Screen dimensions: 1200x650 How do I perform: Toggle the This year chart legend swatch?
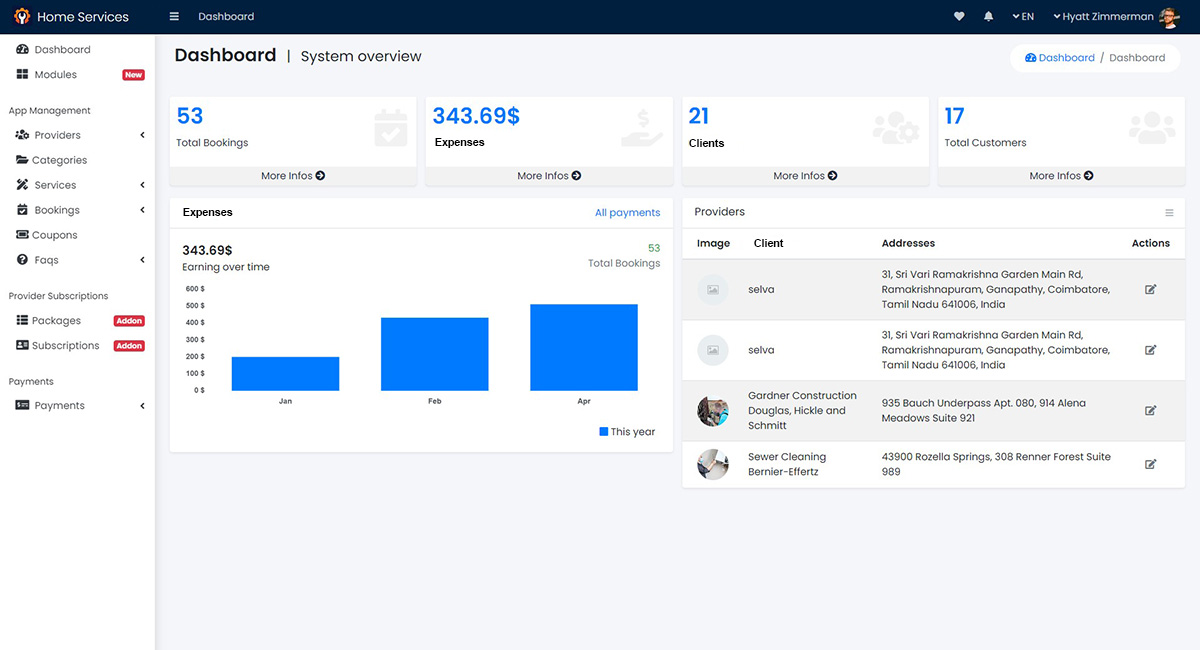point(603,432)
